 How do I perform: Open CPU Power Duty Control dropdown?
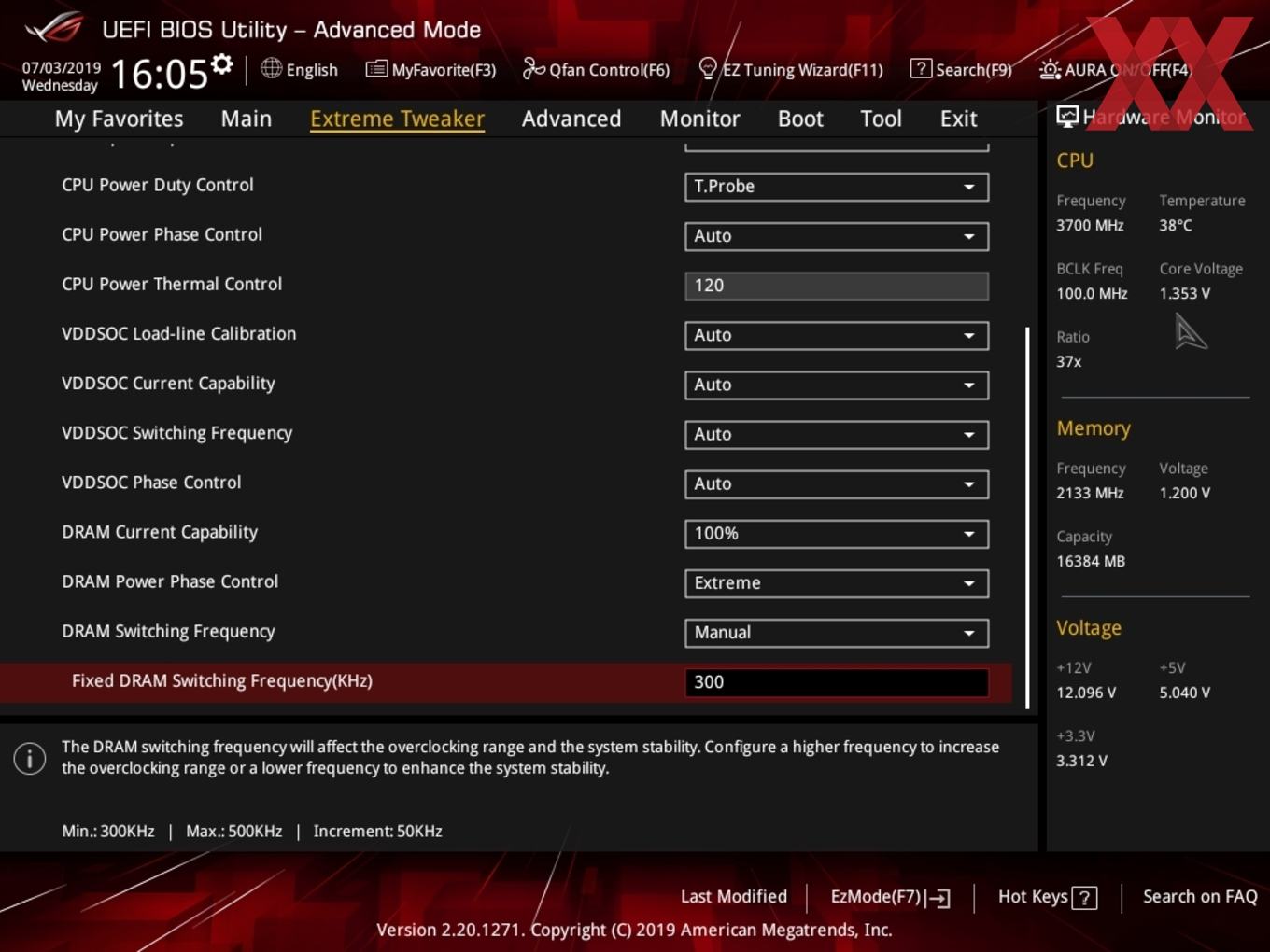[837, 187]
